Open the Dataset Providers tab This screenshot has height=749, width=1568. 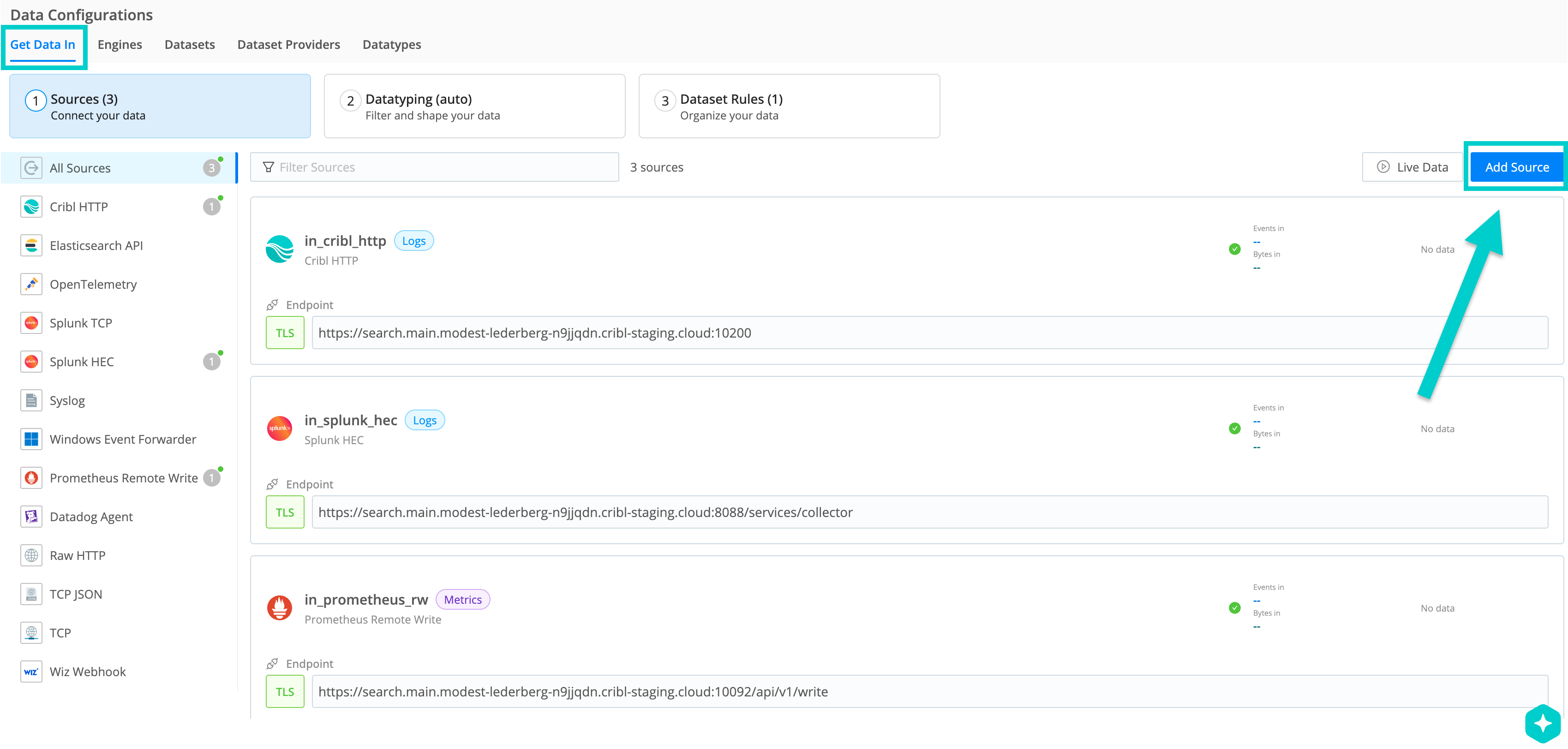[x=288, y=44]
